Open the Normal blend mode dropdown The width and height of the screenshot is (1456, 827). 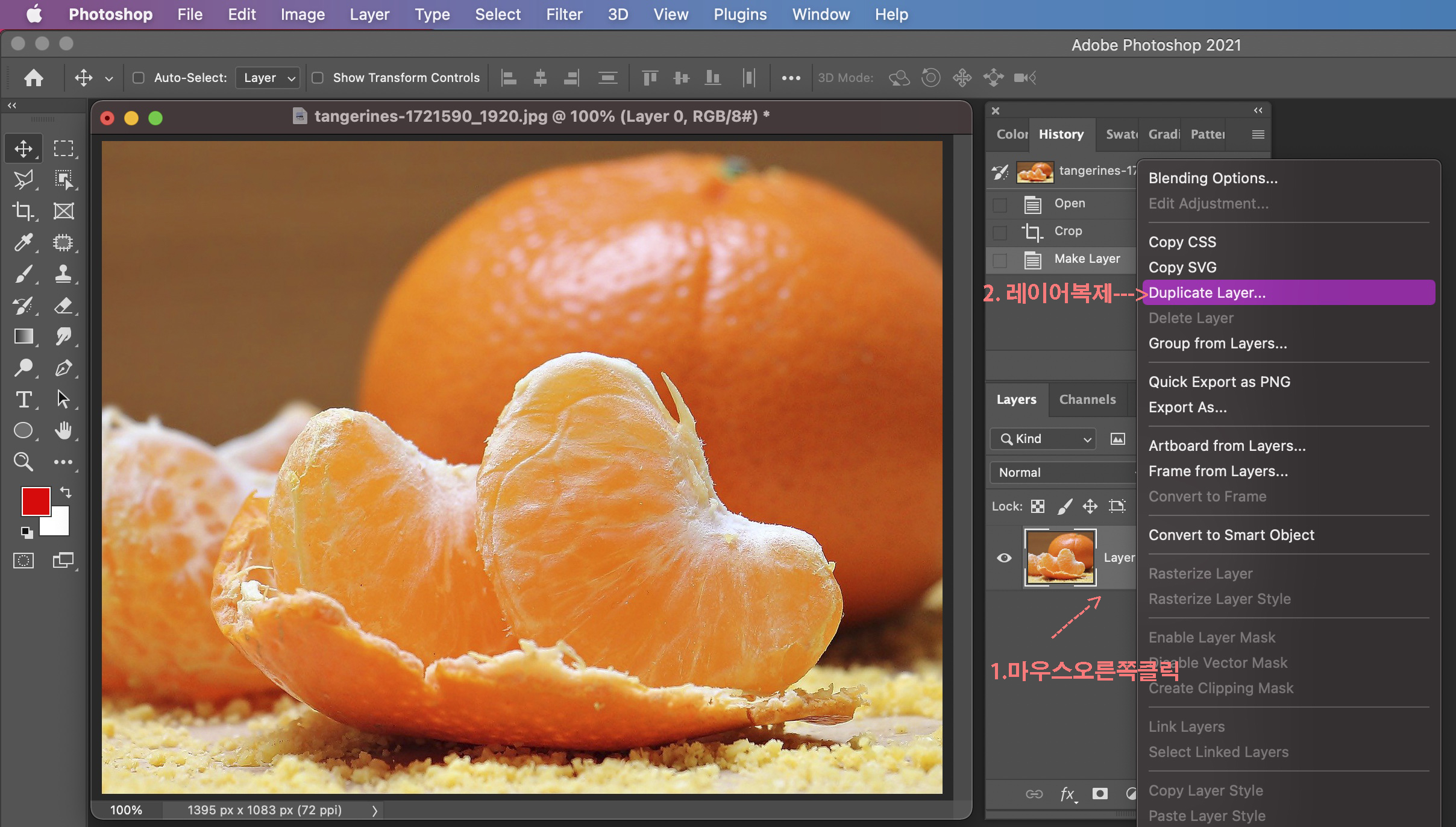click(x=1062, y=473)
